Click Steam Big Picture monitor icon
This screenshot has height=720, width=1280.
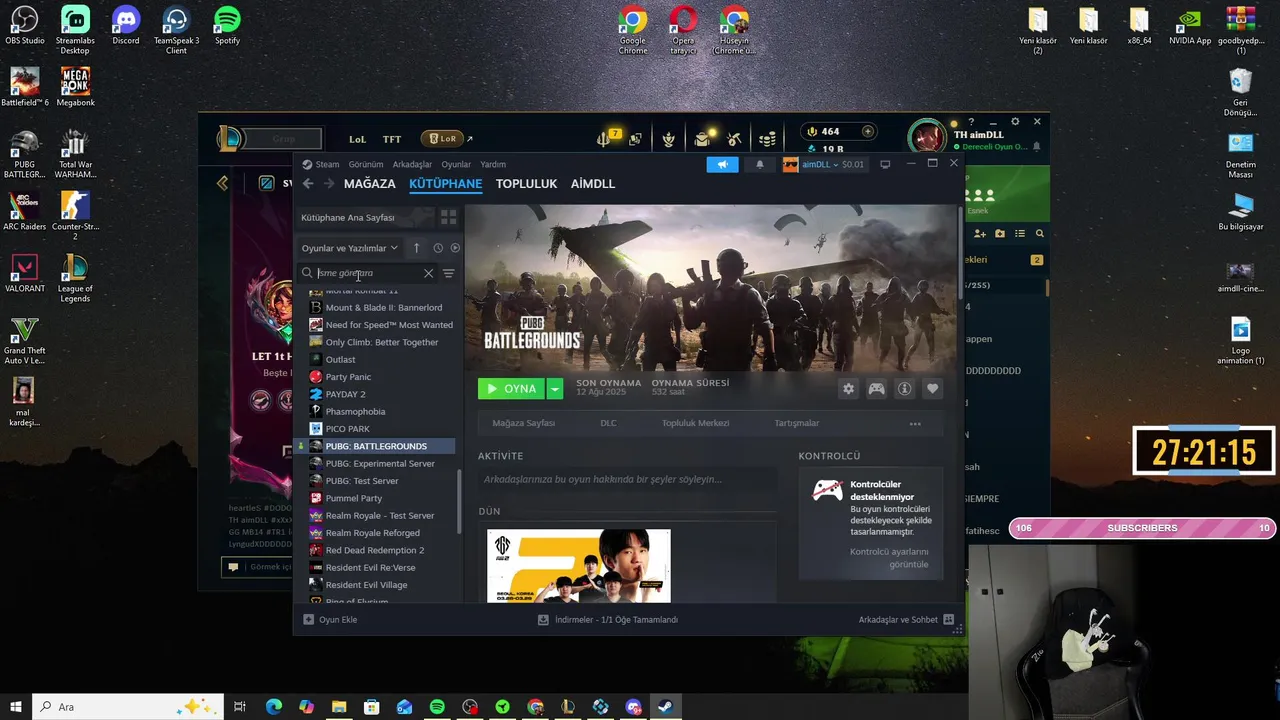pos(885,165)
